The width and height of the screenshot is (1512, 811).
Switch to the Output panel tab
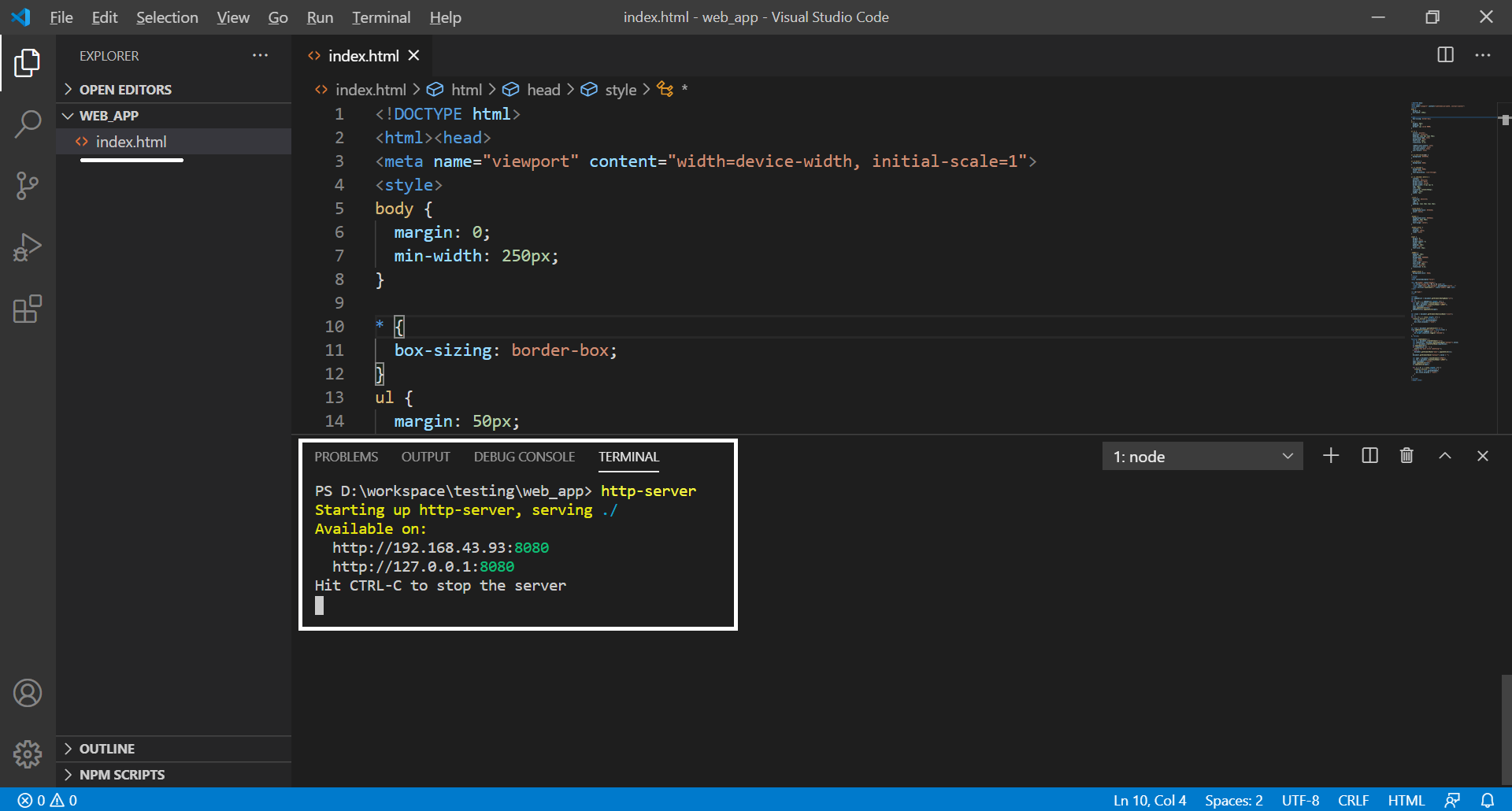[426, 457]
